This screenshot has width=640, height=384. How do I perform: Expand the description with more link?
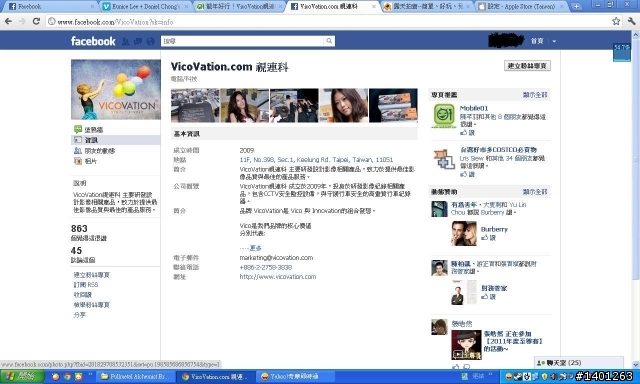[x=256, y=248]
